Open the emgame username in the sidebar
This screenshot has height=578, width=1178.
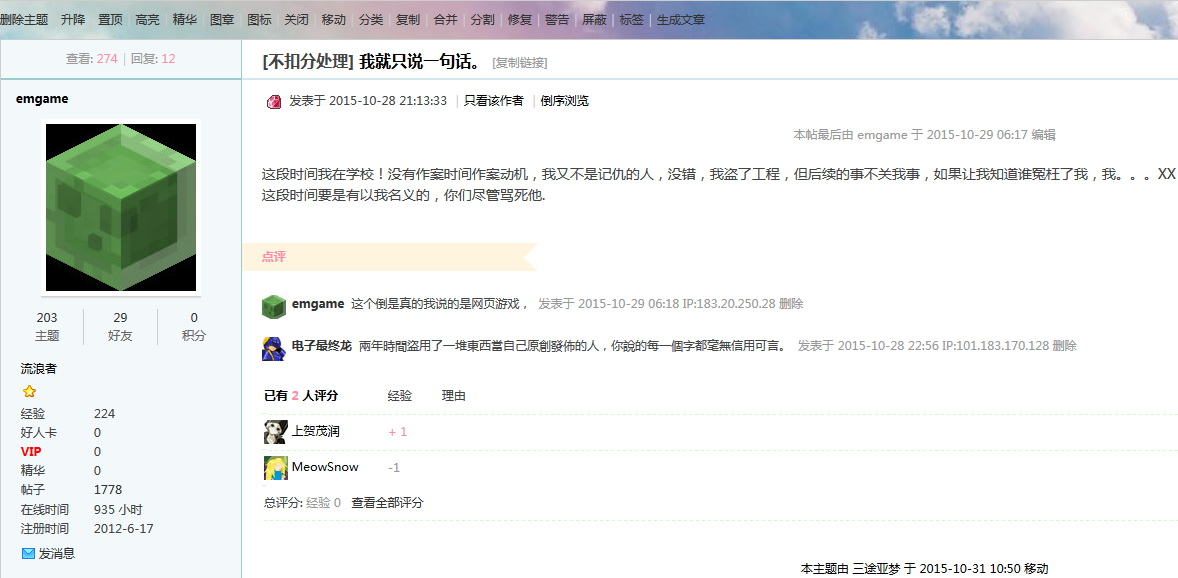42,99
